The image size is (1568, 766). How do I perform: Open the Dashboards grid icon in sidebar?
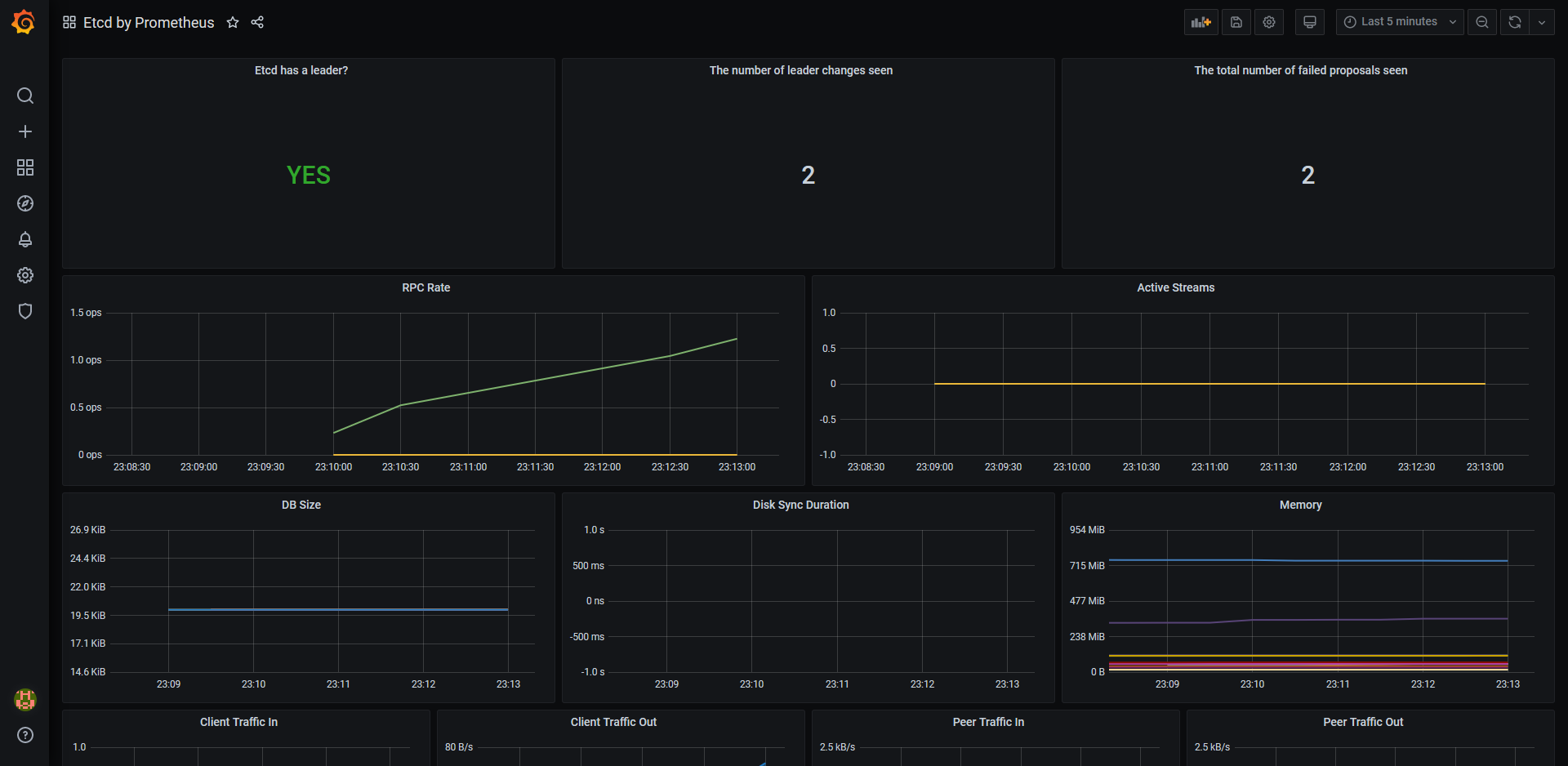point(25,167)
